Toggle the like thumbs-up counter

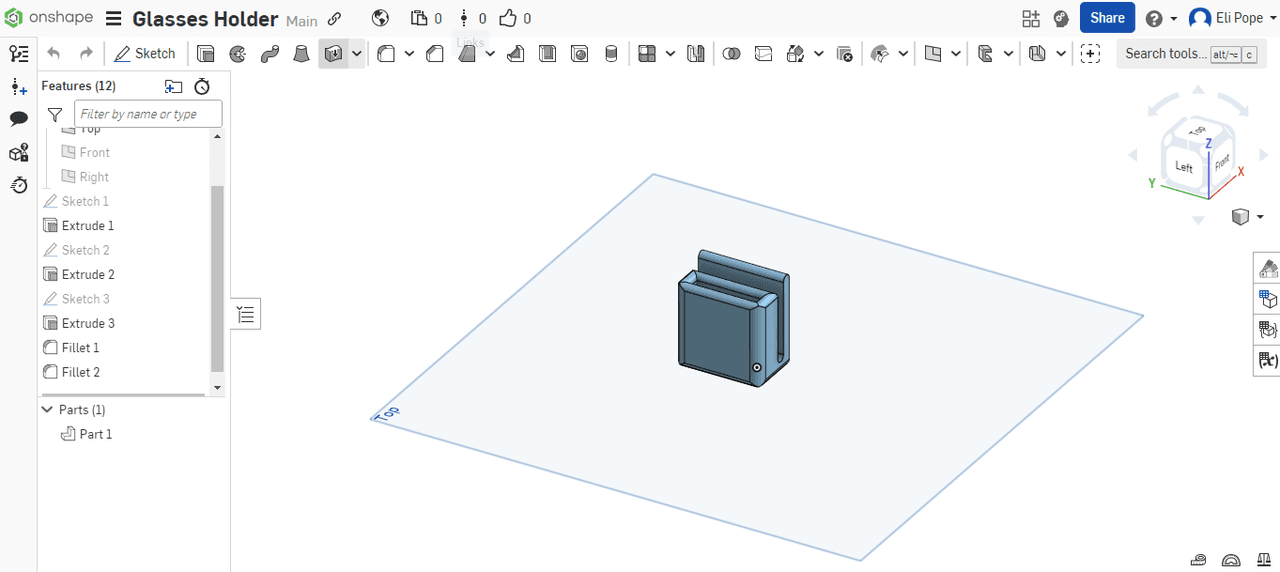pyautogui.click(x=514, y=18)
